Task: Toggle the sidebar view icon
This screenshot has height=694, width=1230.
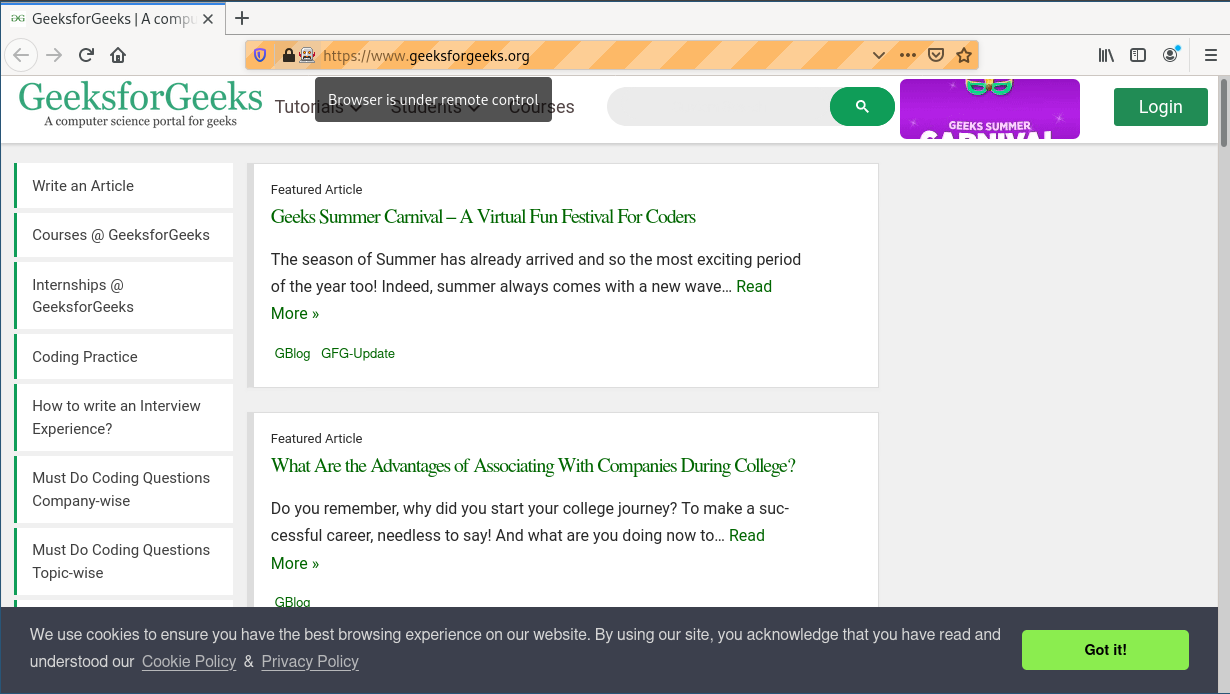Action: (1138, 55)
